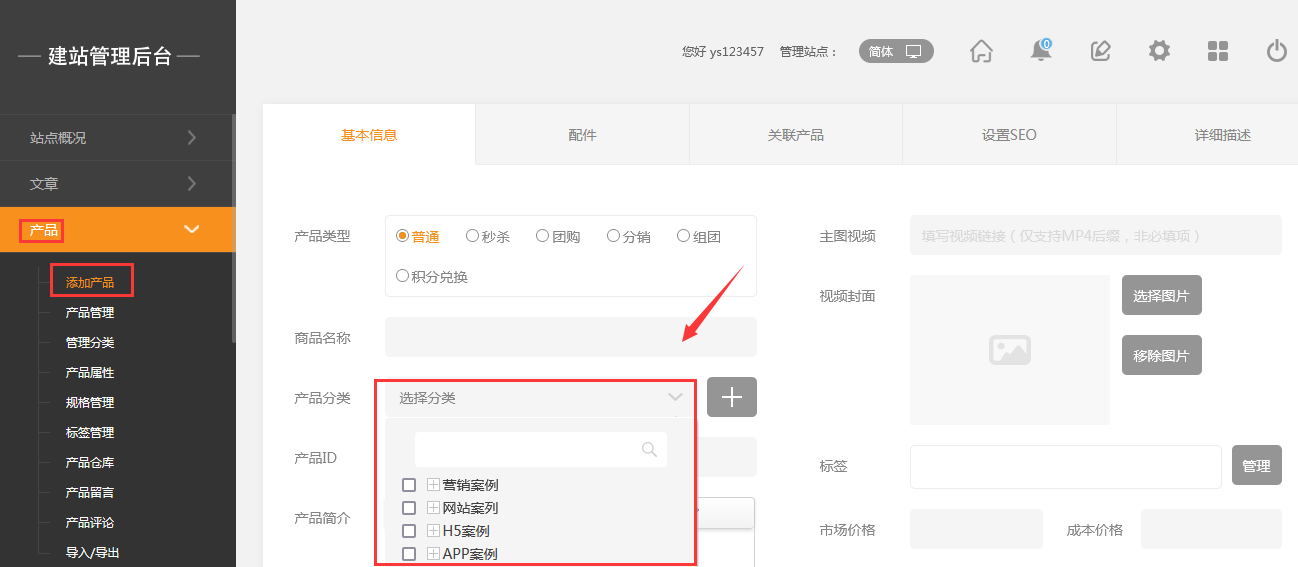Check the H5案例 category checkbox

click(409, 531)
